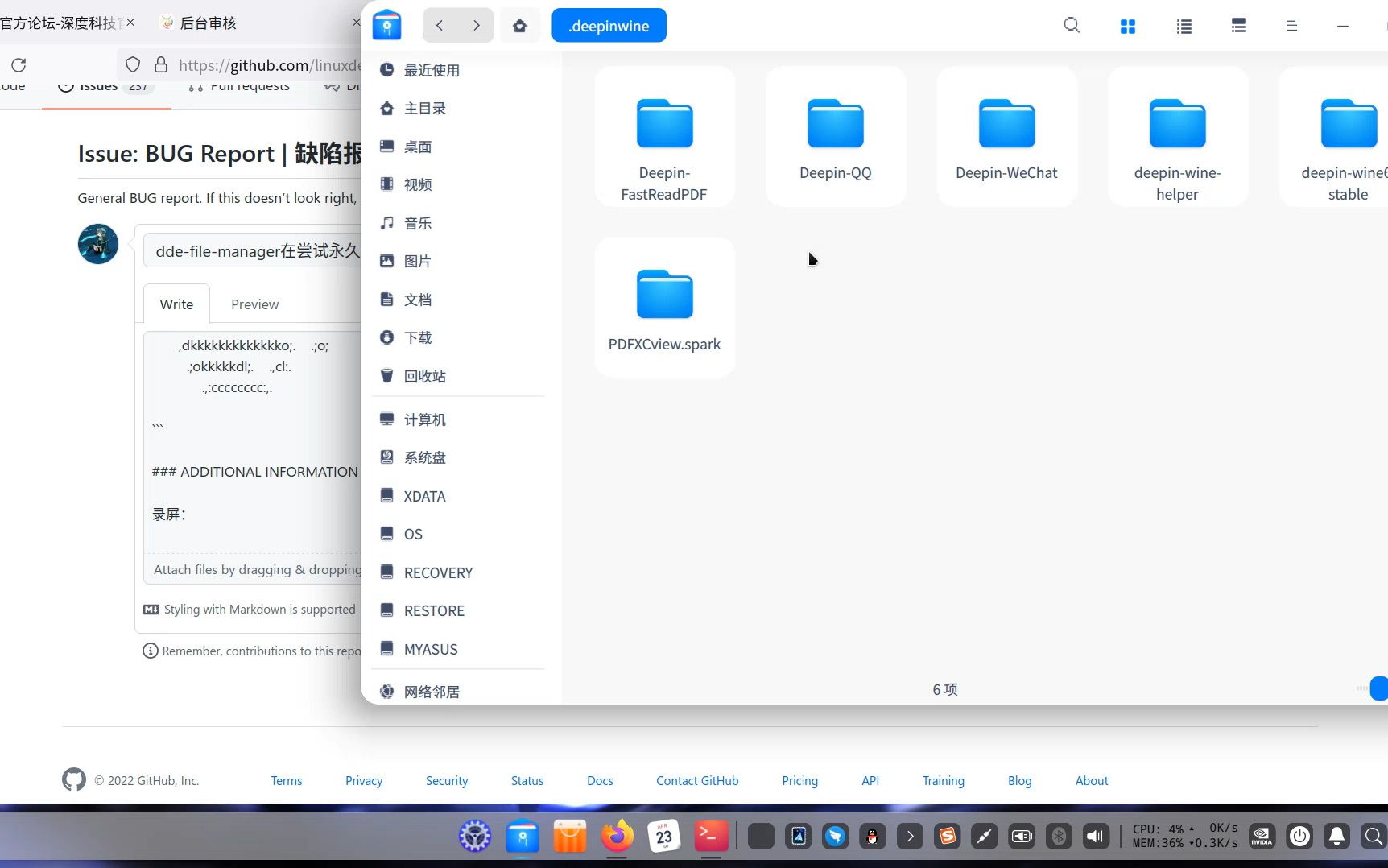Open the site security padlock dropdown
Image resolution: width=1388 pixels, height=868 pixels.
(162, 64)
